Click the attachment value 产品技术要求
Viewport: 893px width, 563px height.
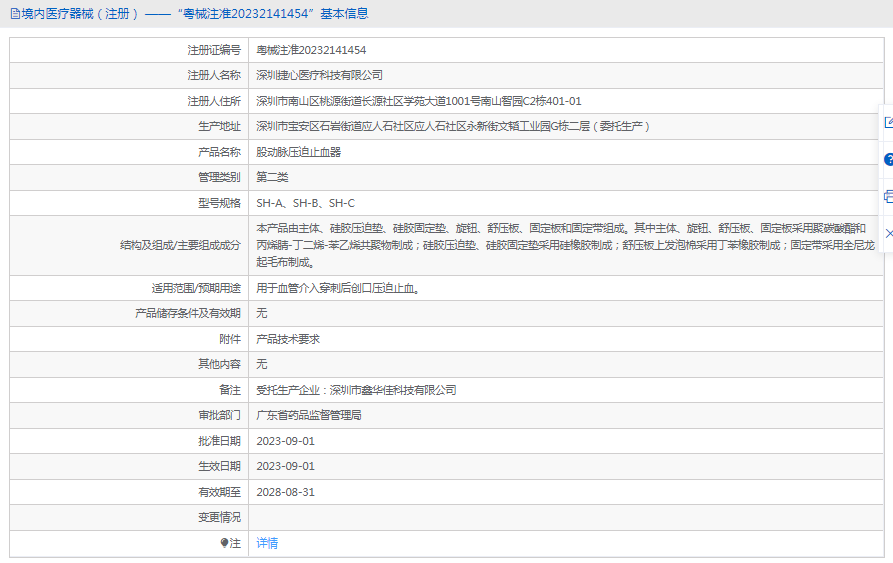pyautogui.click(x=288, y=339)
